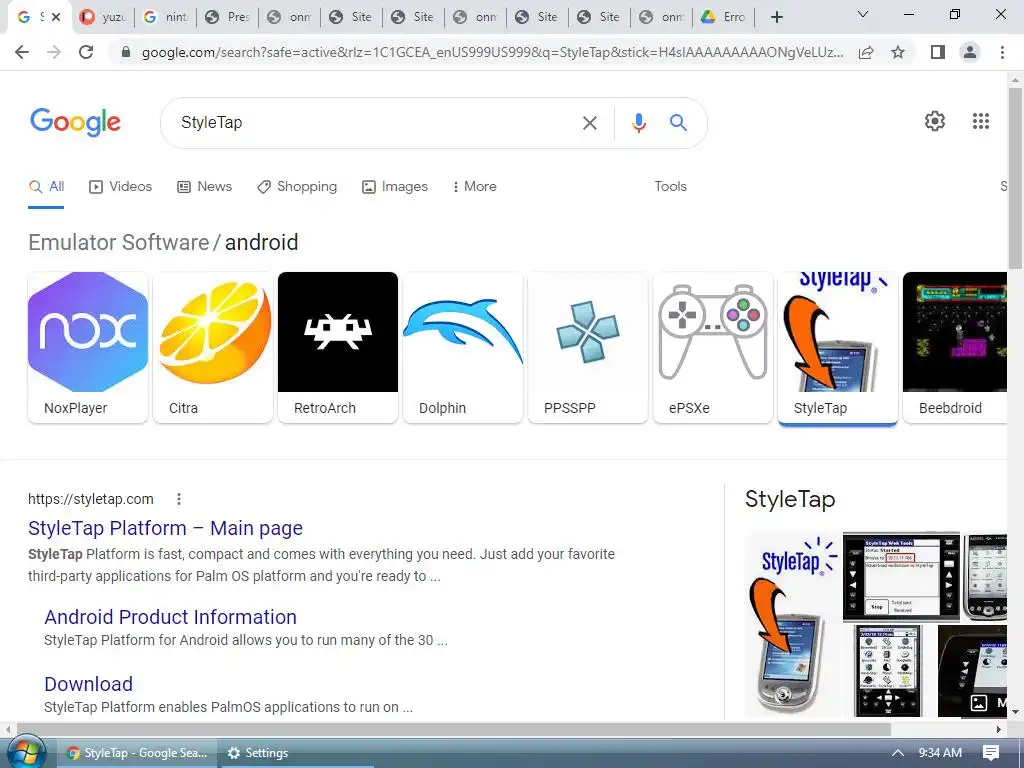Expand the More search filters menu

[x=475, y=187]
